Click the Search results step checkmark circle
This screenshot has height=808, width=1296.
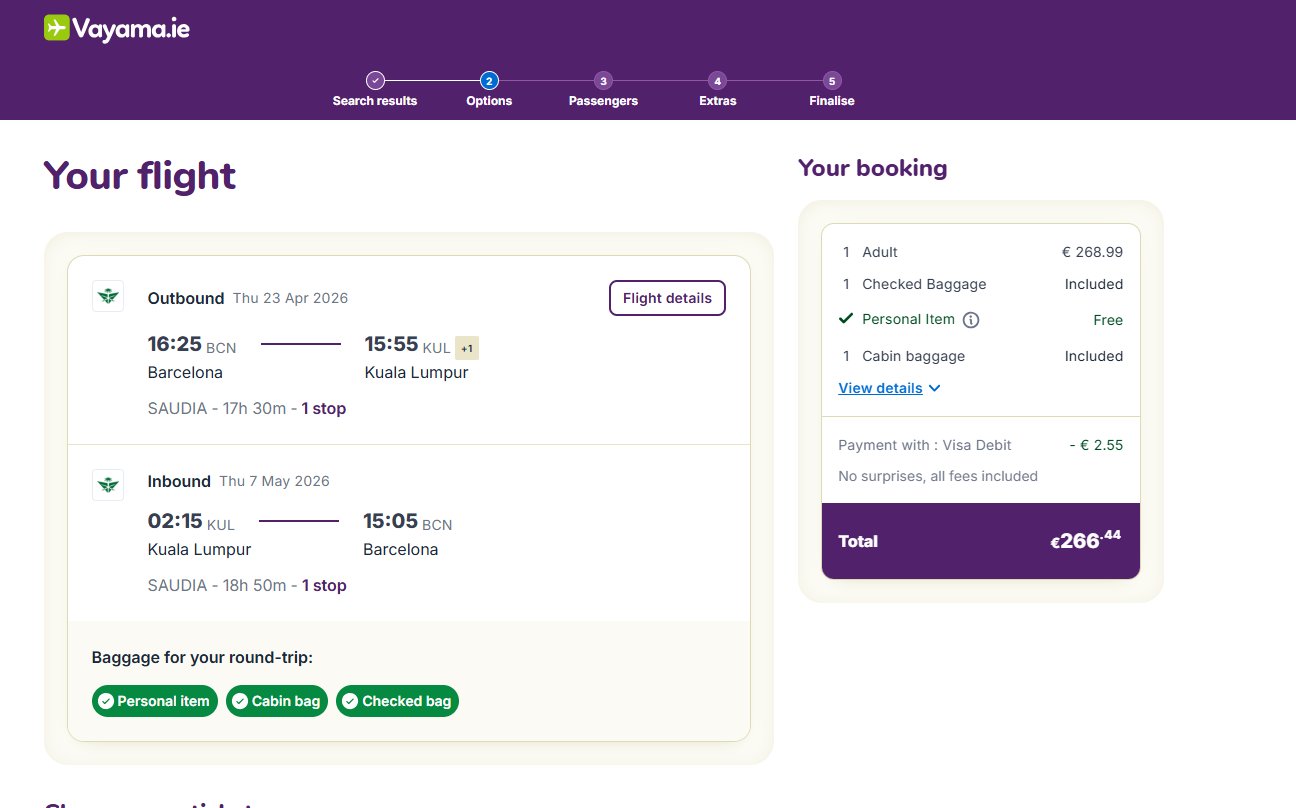[x=375, y=81]
